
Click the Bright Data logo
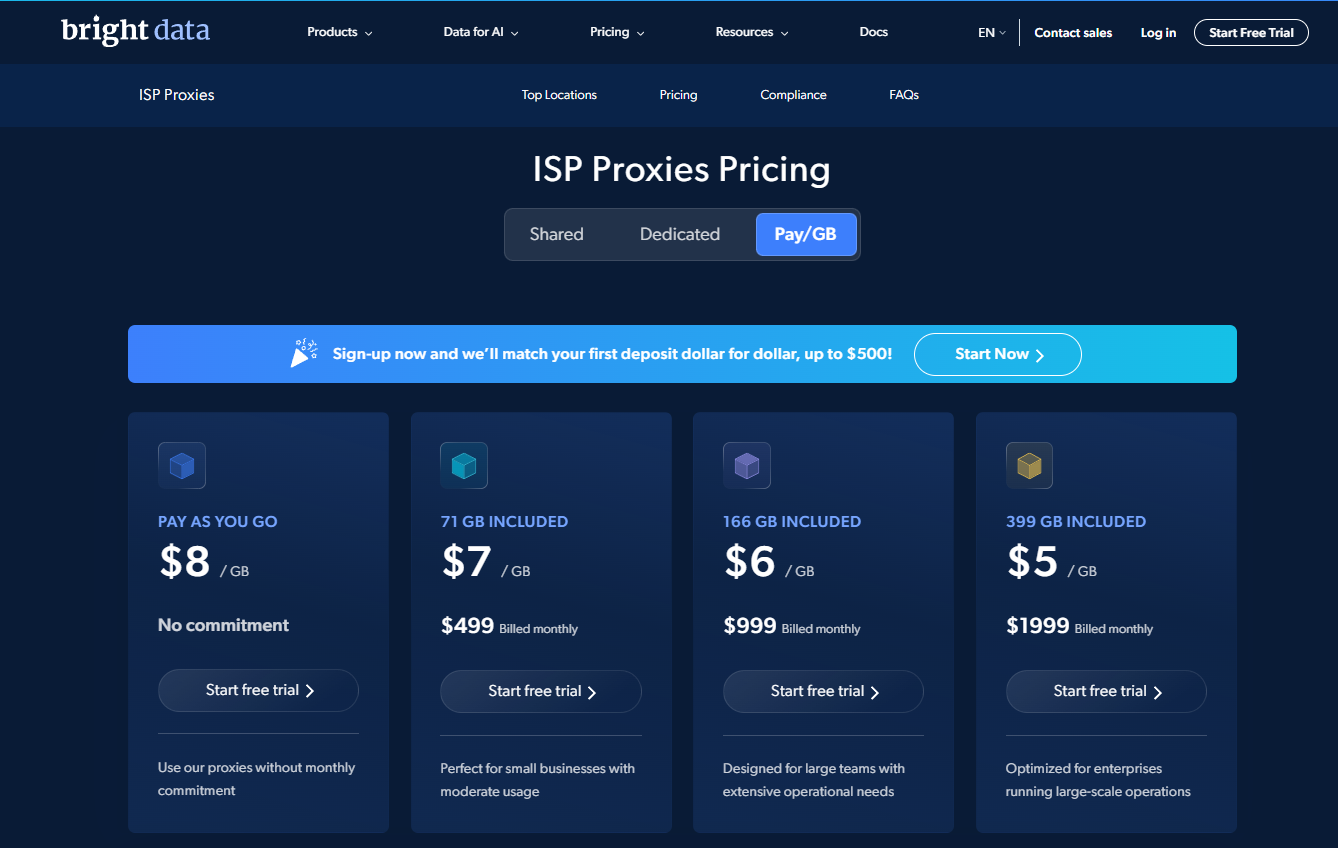135,31
